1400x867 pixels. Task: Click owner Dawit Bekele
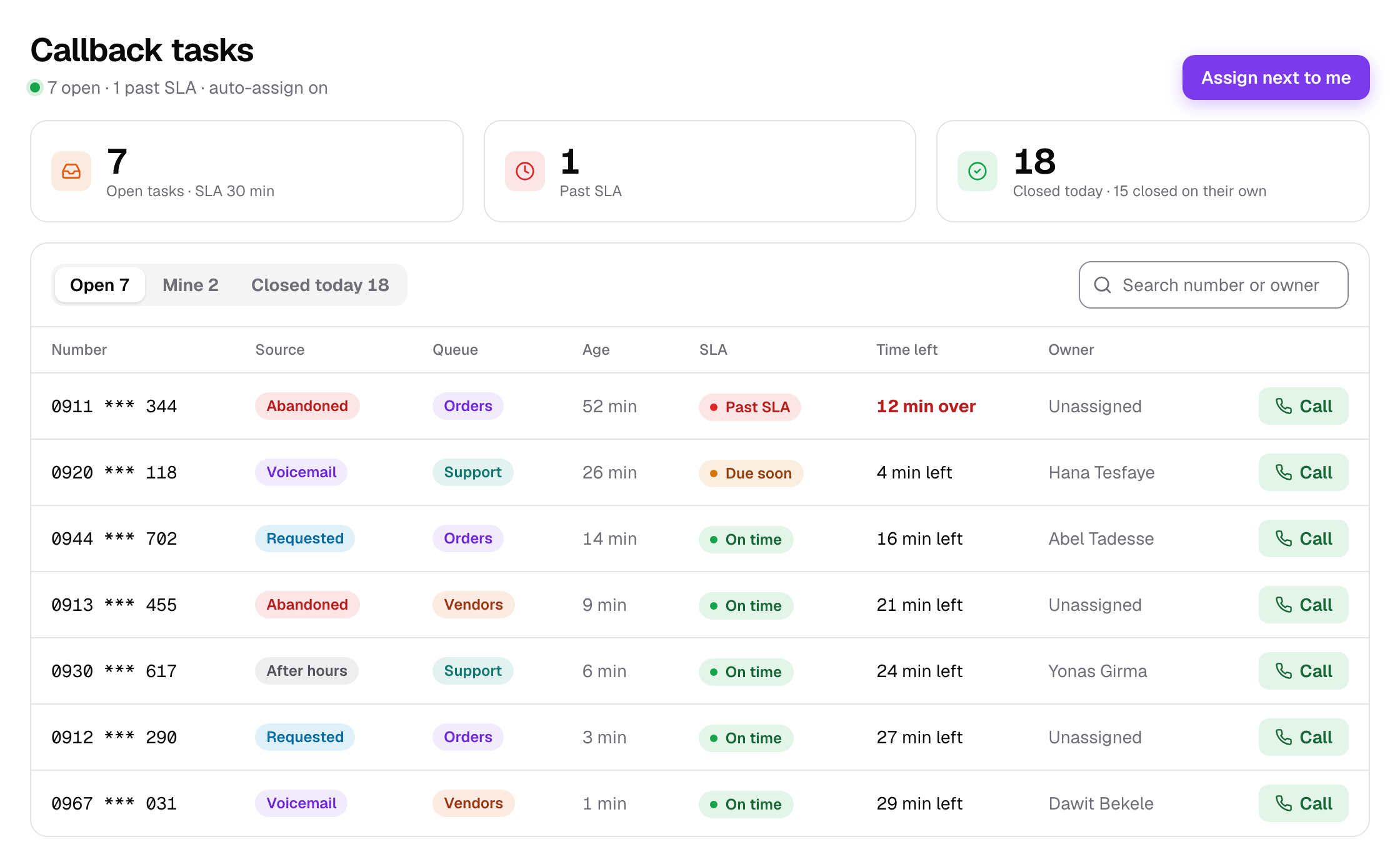click(x=1101, y=803)
